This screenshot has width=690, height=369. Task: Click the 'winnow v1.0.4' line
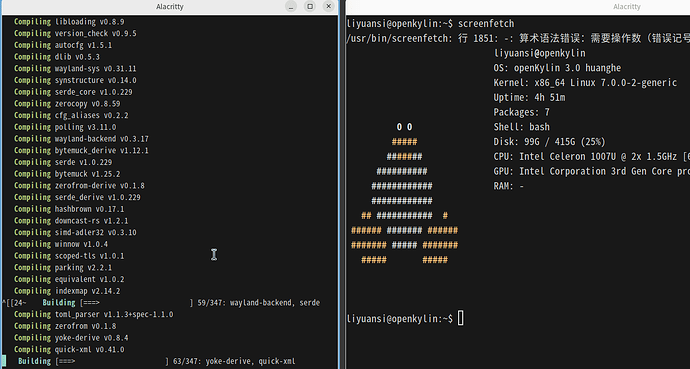click(x=61, y=244)
